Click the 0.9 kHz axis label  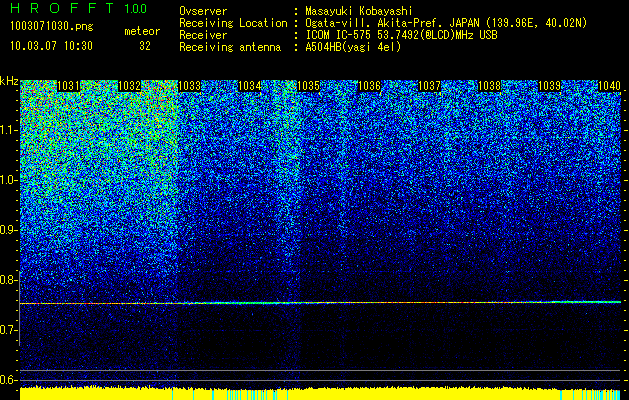pyautogui.click(x=9, y=230)
